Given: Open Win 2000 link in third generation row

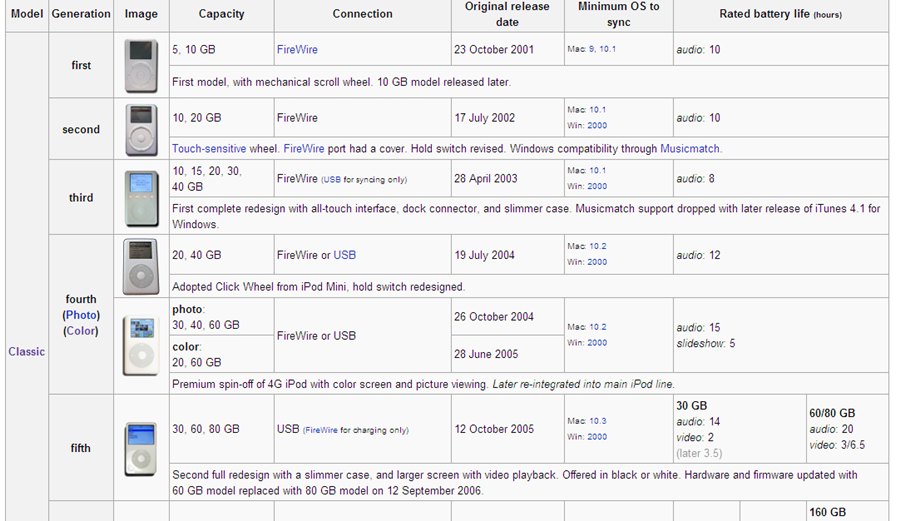Looking at the screenshot, I should tap(597, 186).
